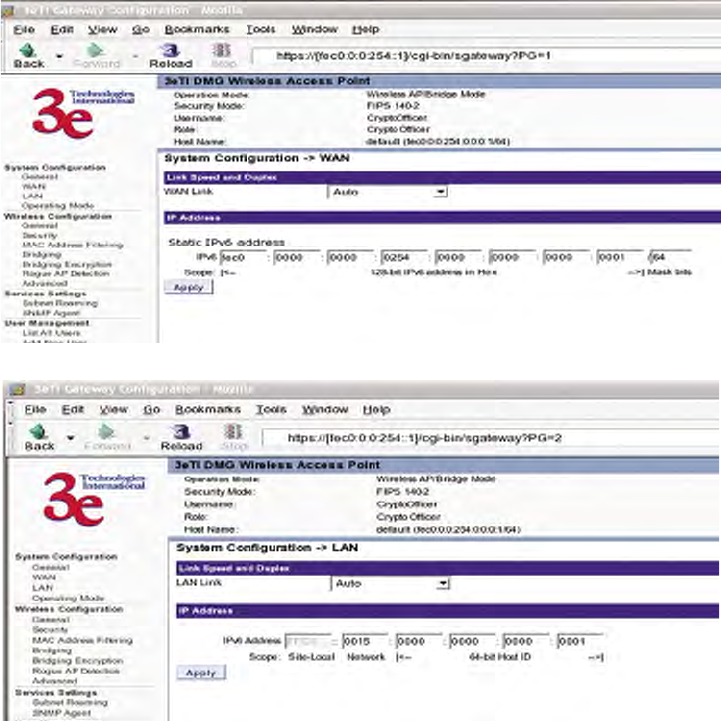Open the Help menu in the WAN window
Screen dimensions: 721x721
pyautogui.click(x=366, y=29)
